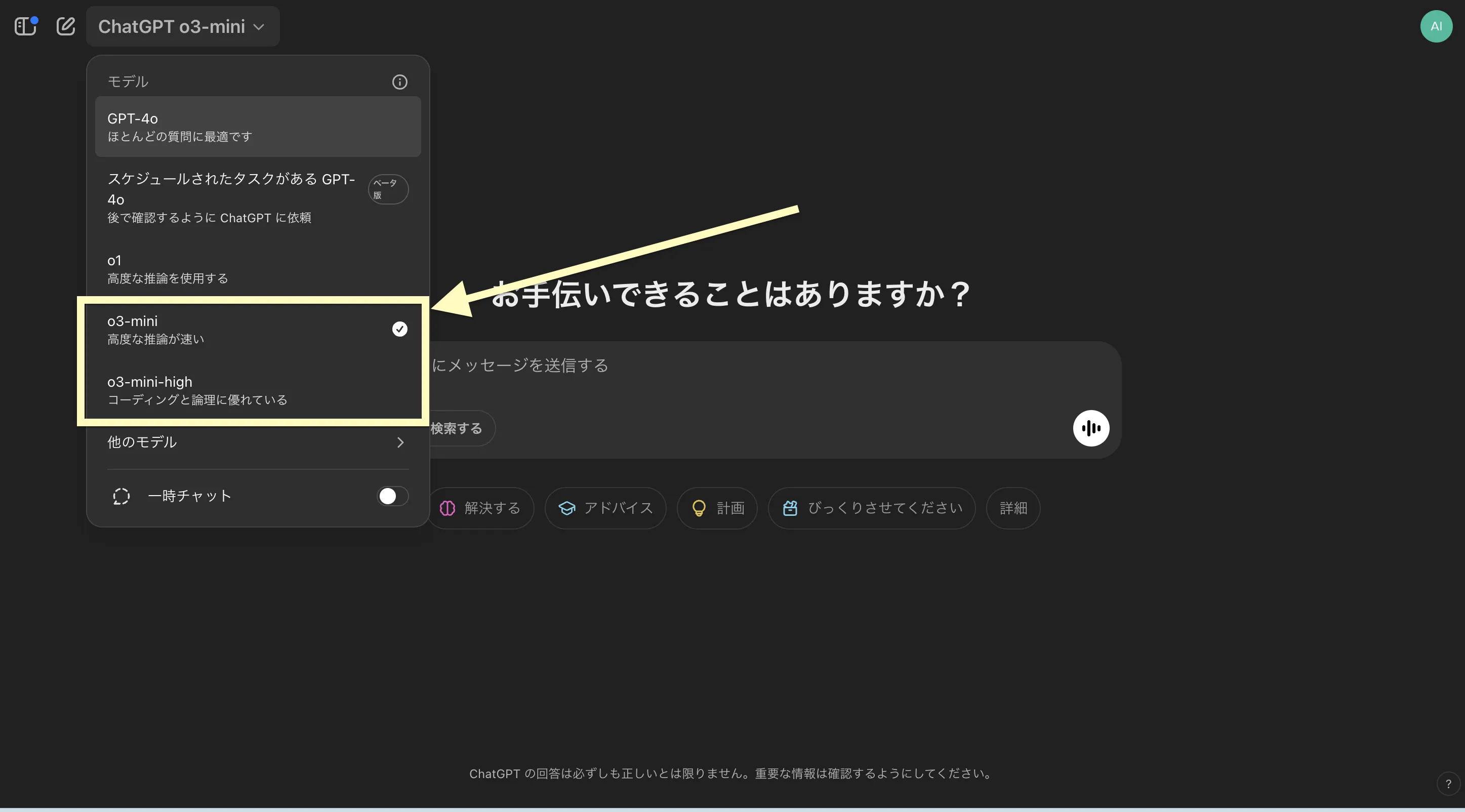Click the text ほとんどの質問に最適です
This screenshot has height=812, width=1465.
point(180,137)
